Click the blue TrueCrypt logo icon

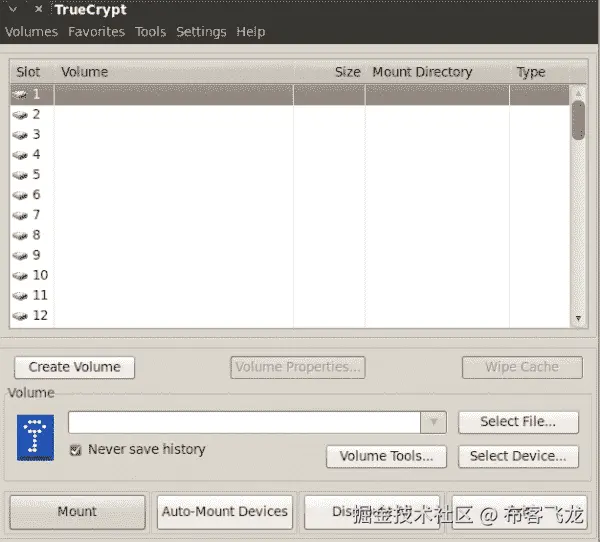click(x=35, y=438)
